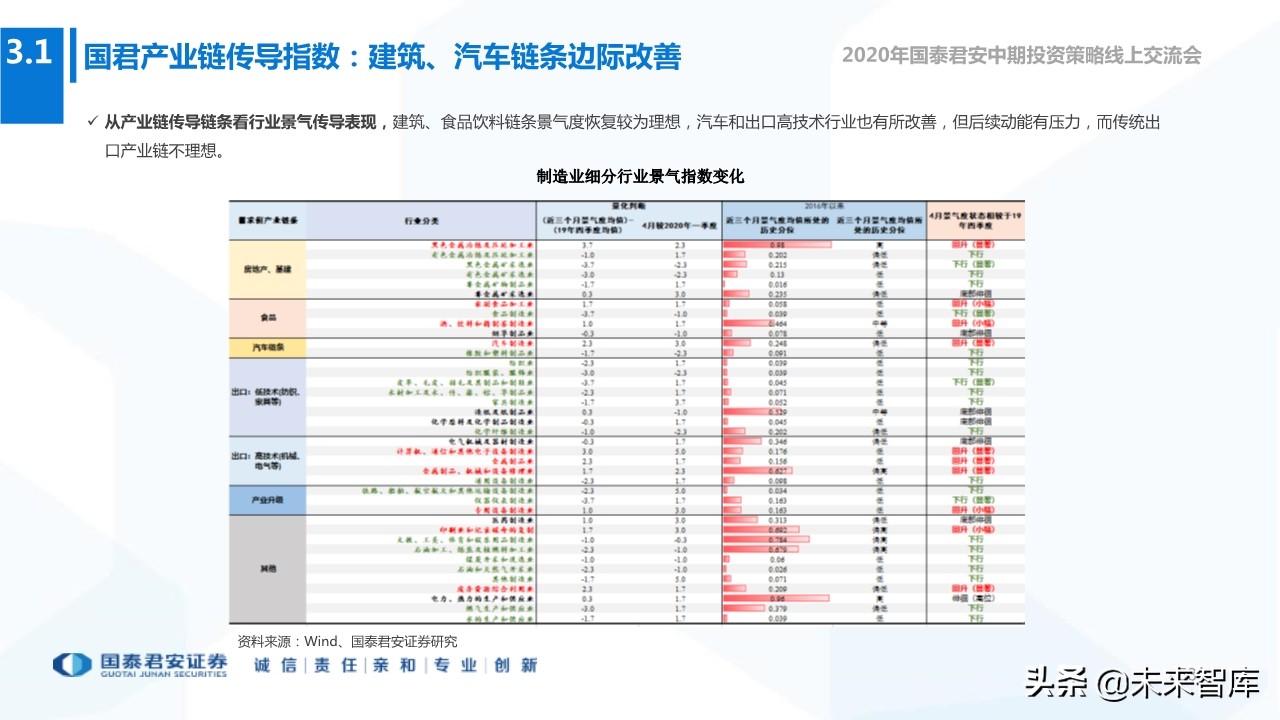1280x720 pixels.
Task: Click the 0.209 percentile value
Action: [778, 588]
